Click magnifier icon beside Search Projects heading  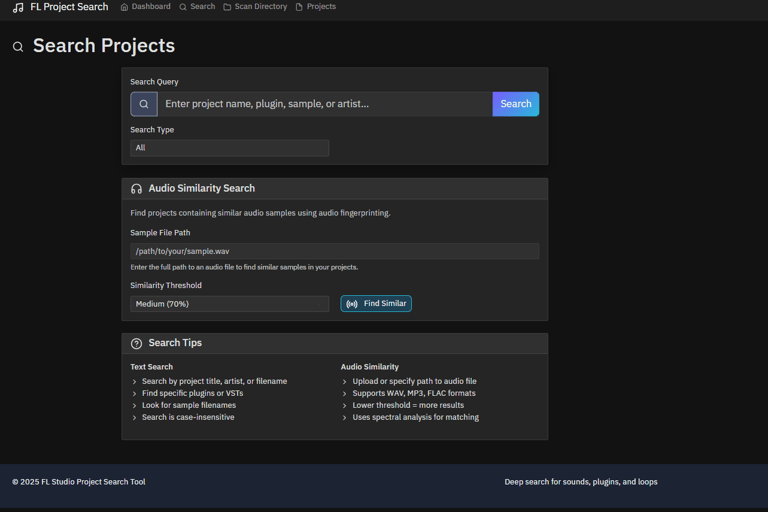pyautogui.click(x=18, y=47)
